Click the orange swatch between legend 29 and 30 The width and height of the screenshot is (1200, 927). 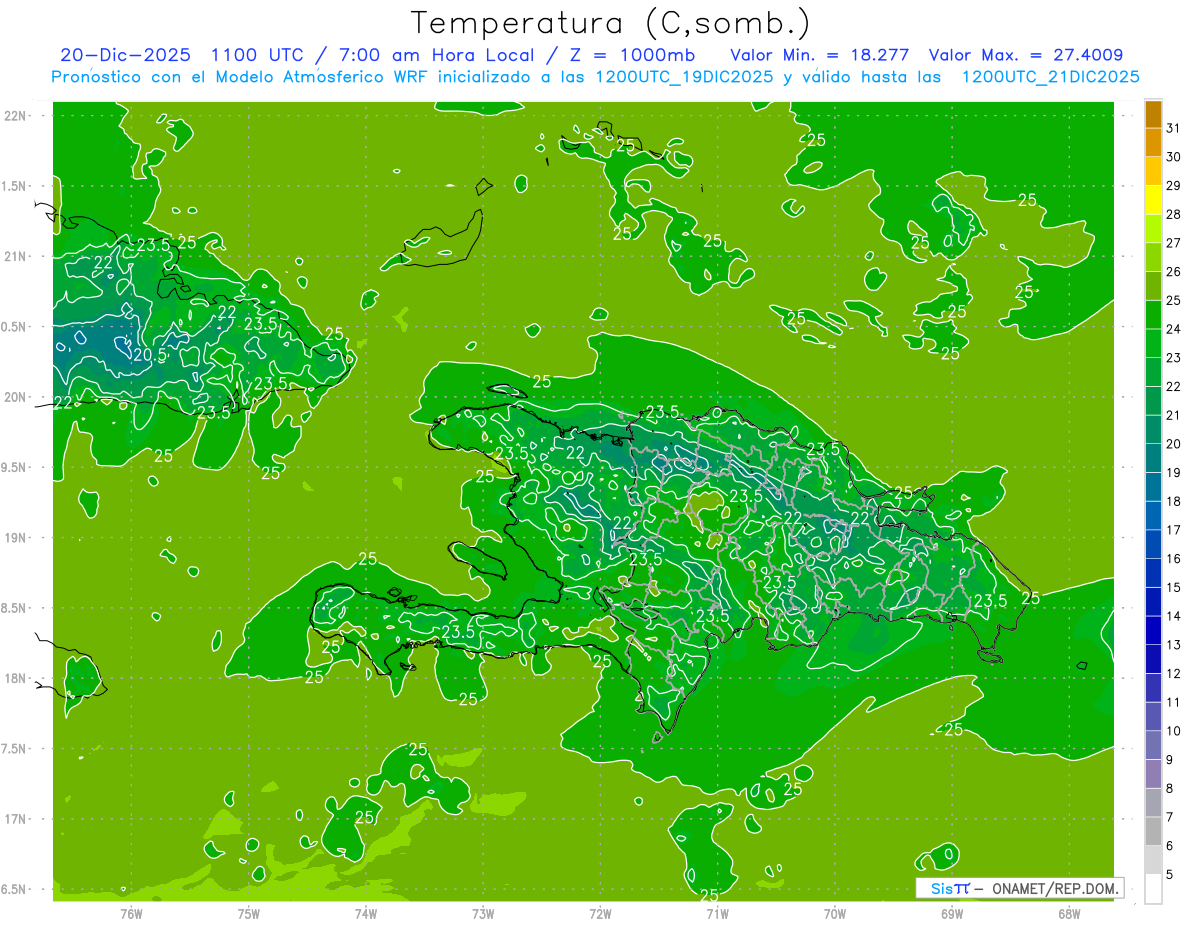[x=1154, y=172]
